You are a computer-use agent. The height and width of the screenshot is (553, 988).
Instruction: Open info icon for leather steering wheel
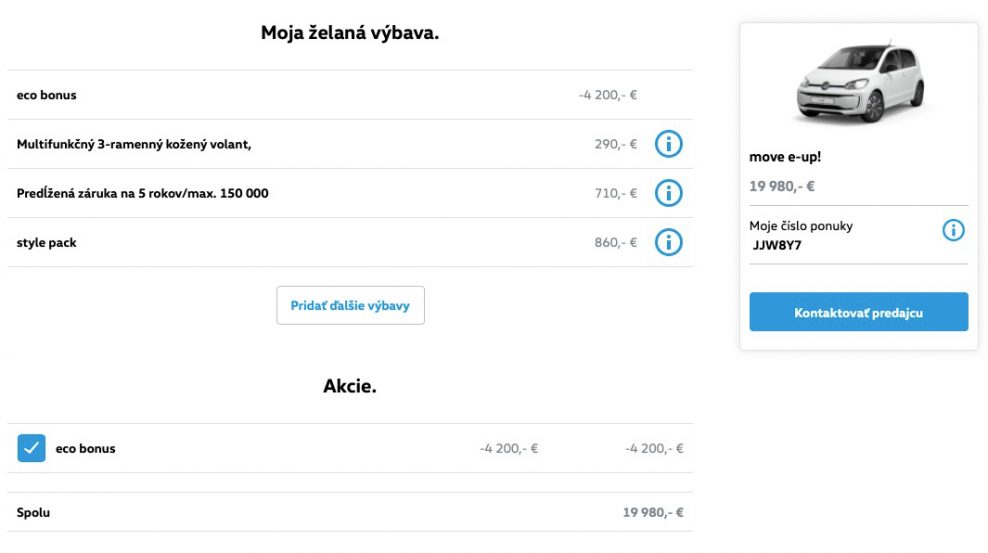(x=669, y=144)
